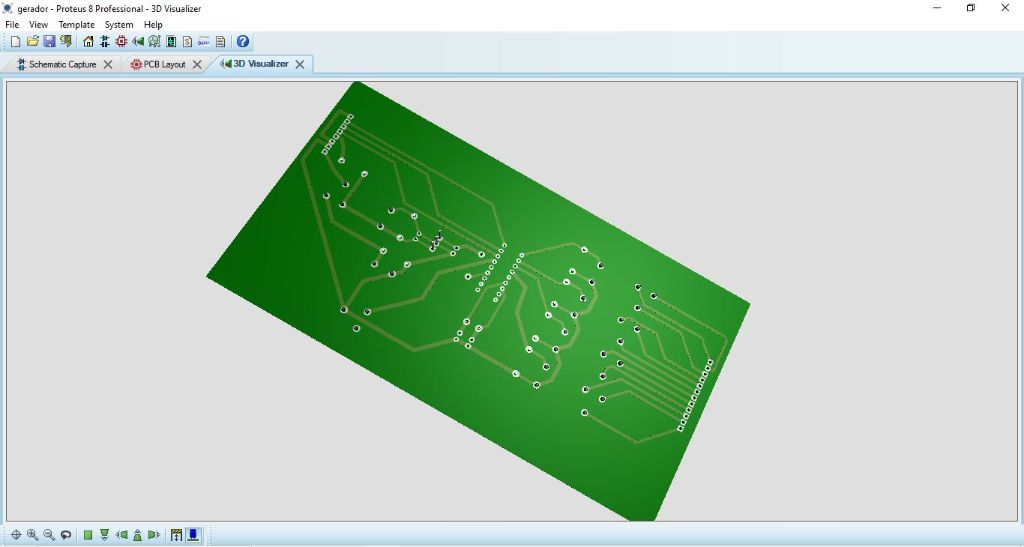
Task: Switch to the front view icon
Action: 104,535
